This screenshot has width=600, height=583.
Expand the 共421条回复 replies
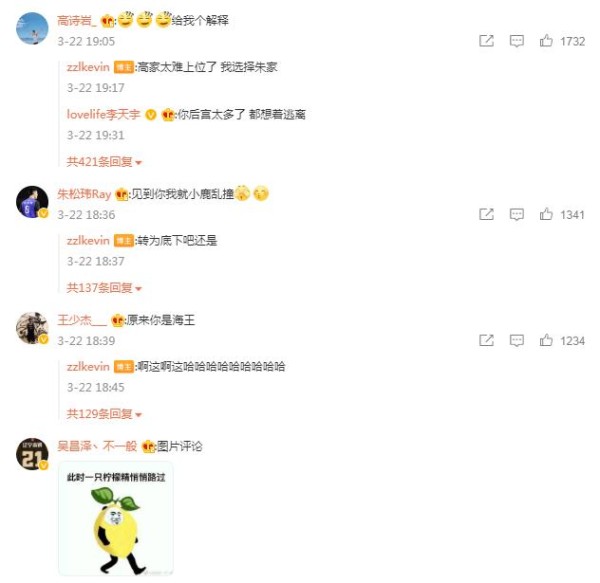(104, 162)
